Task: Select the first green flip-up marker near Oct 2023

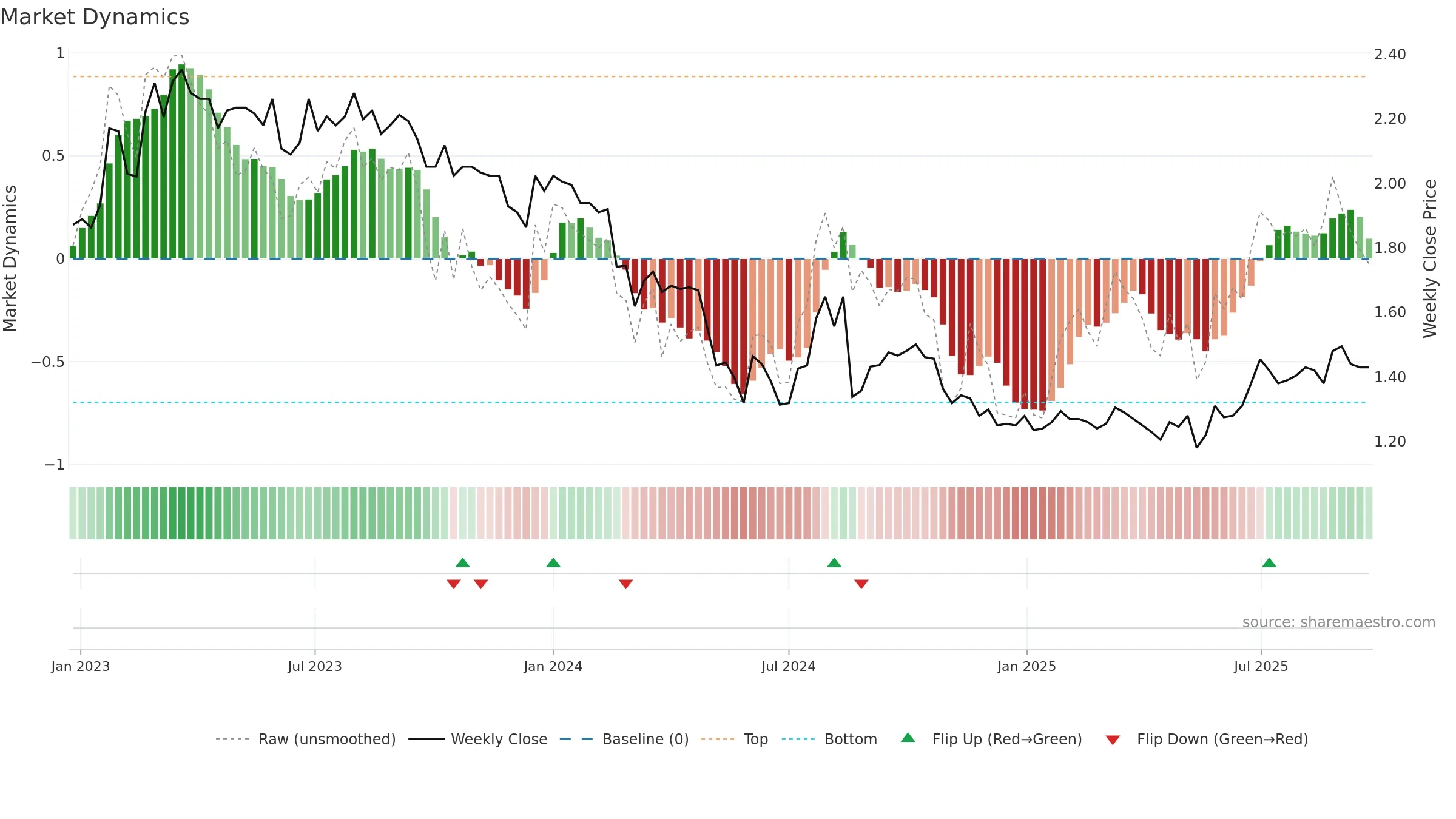Action: [x=463, y=562]
